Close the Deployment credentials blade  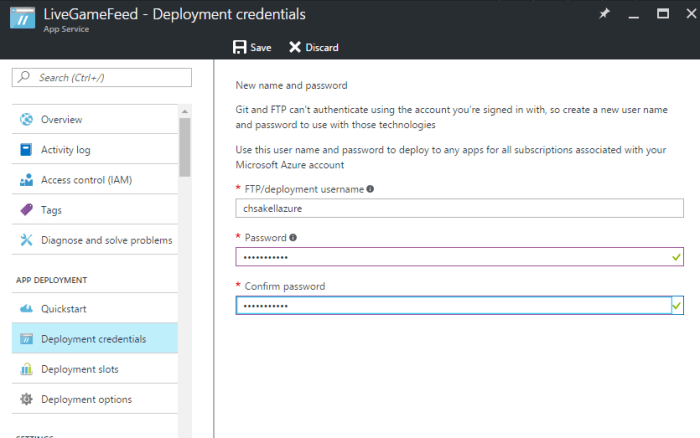pyautogui.click(x=691, y=14)
